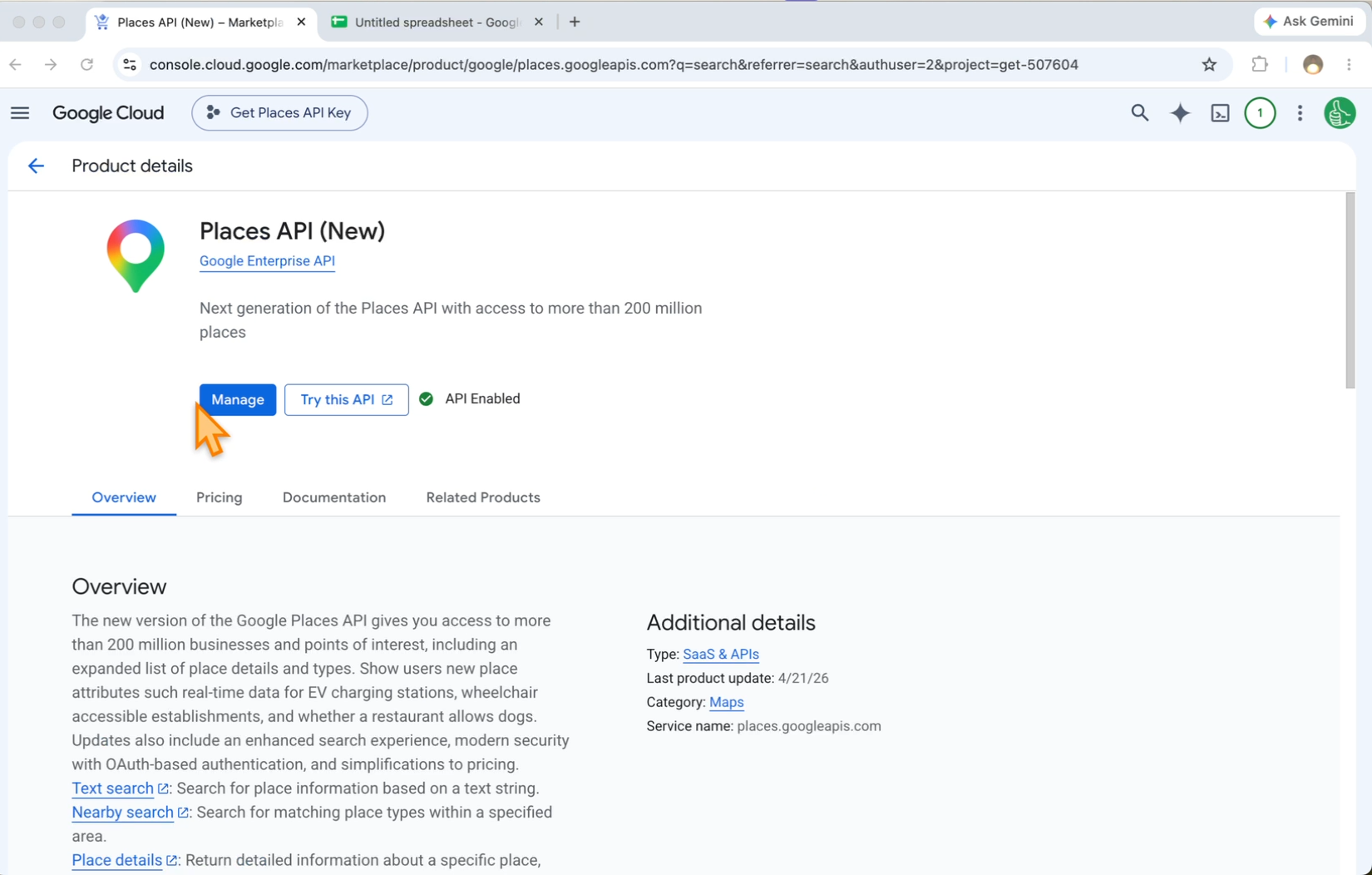Navigate back in browser history
The height and width of the screenshot is (875, 1372).
point(16,65)
